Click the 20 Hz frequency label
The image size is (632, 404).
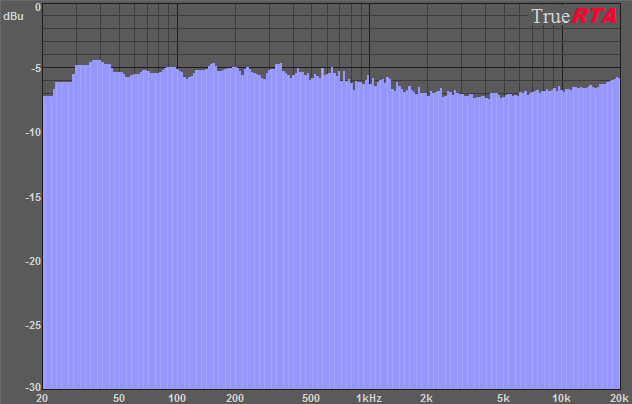click(42, 398)
